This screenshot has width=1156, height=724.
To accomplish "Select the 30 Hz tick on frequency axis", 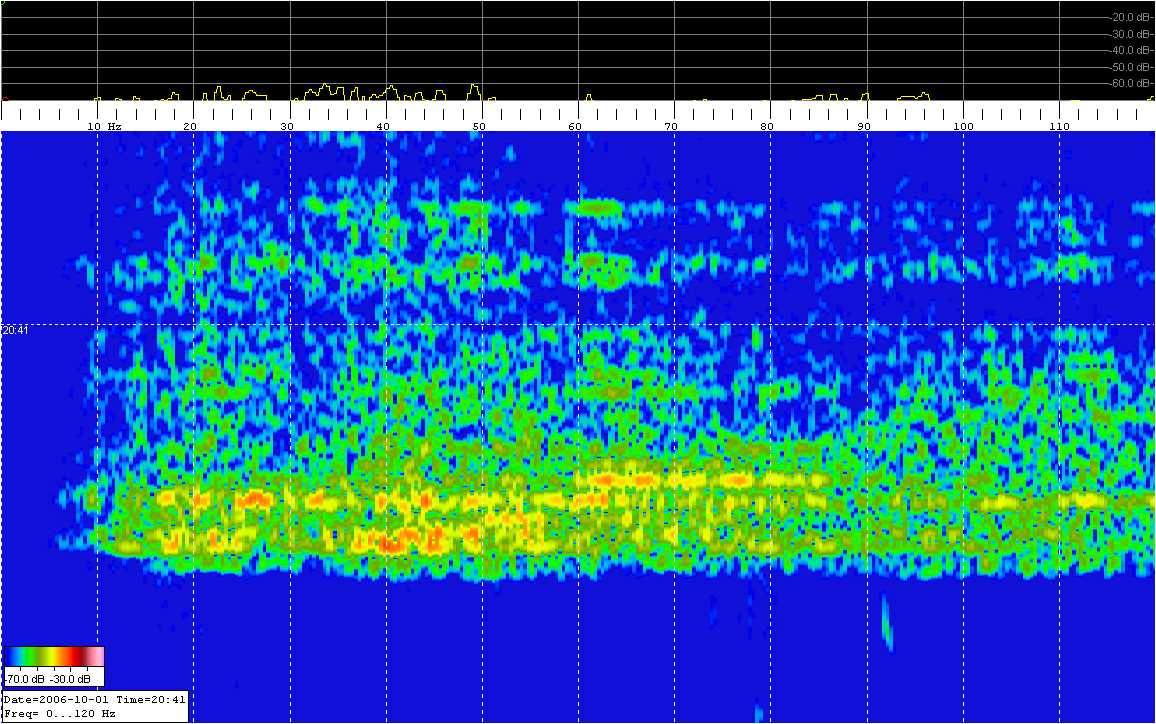I will click(x=286, y=127).
